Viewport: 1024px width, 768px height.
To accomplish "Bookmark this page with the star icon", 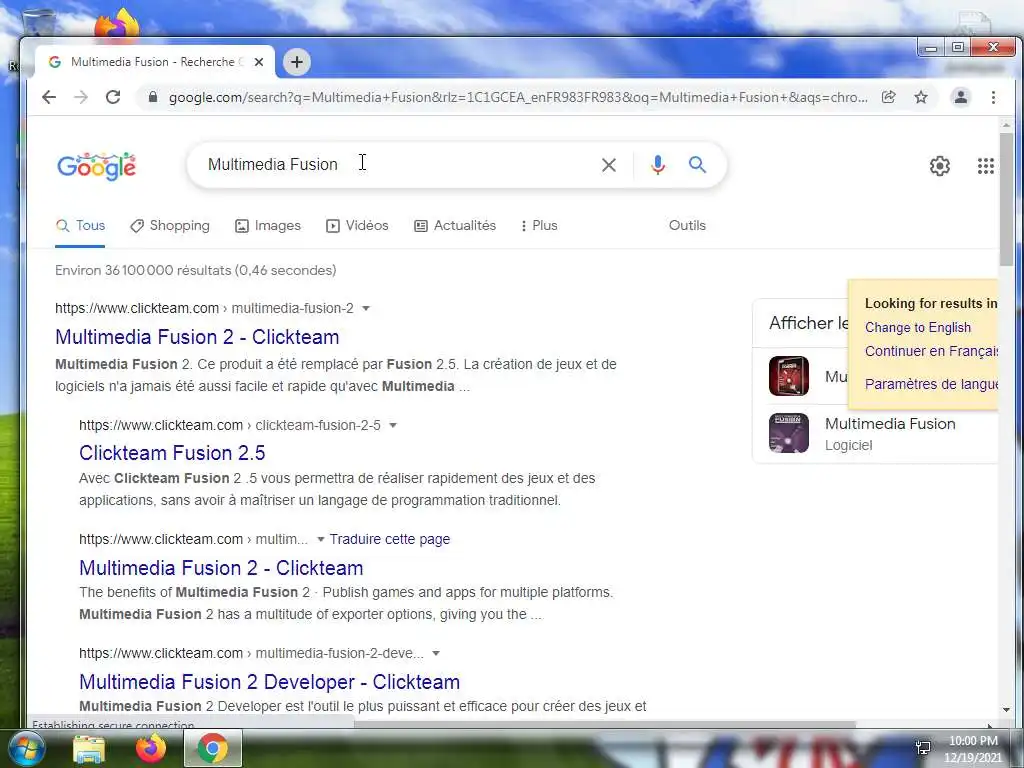I will [921, 97].
